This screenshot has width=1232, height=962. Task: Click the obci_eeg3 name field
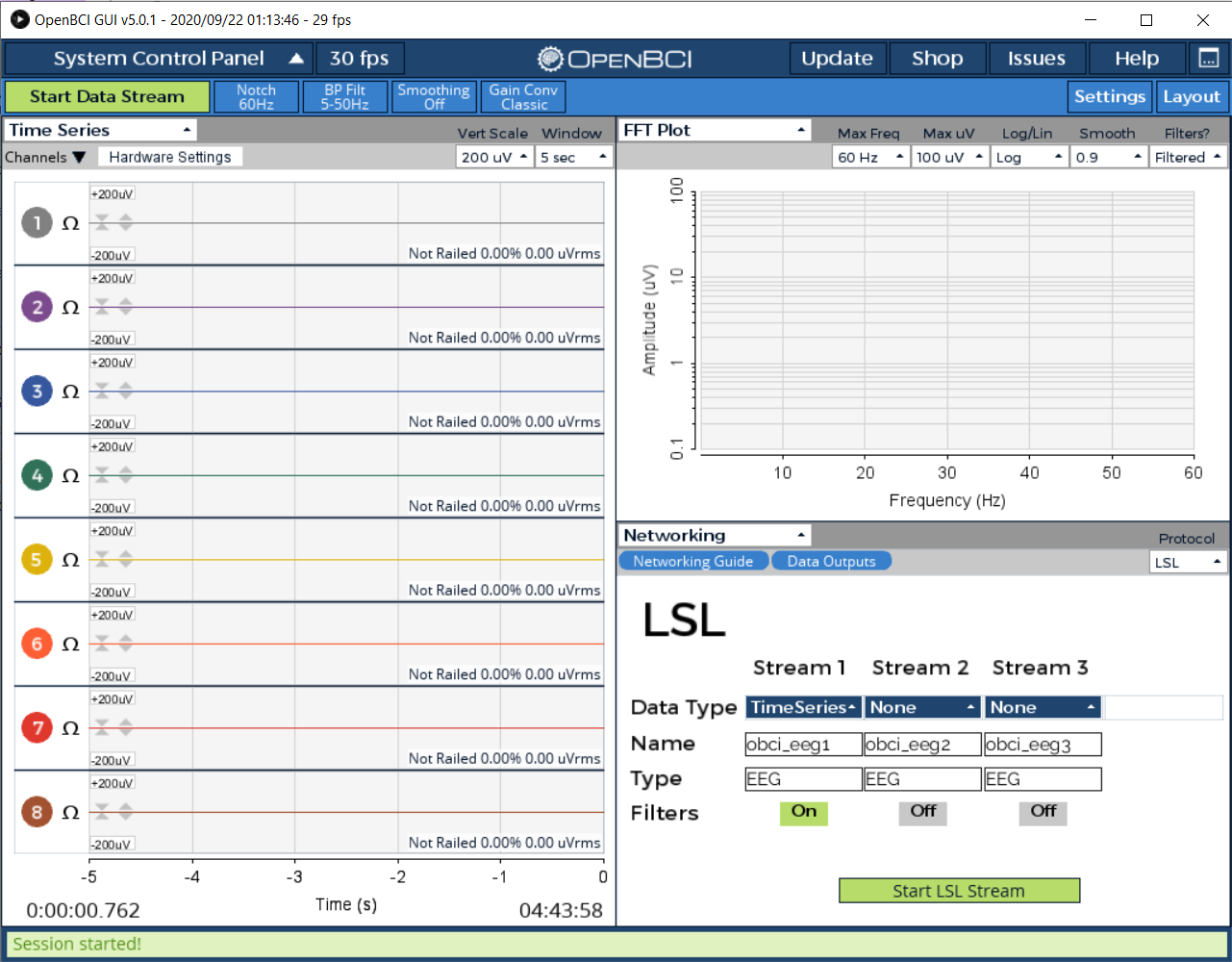(1043, 744)
